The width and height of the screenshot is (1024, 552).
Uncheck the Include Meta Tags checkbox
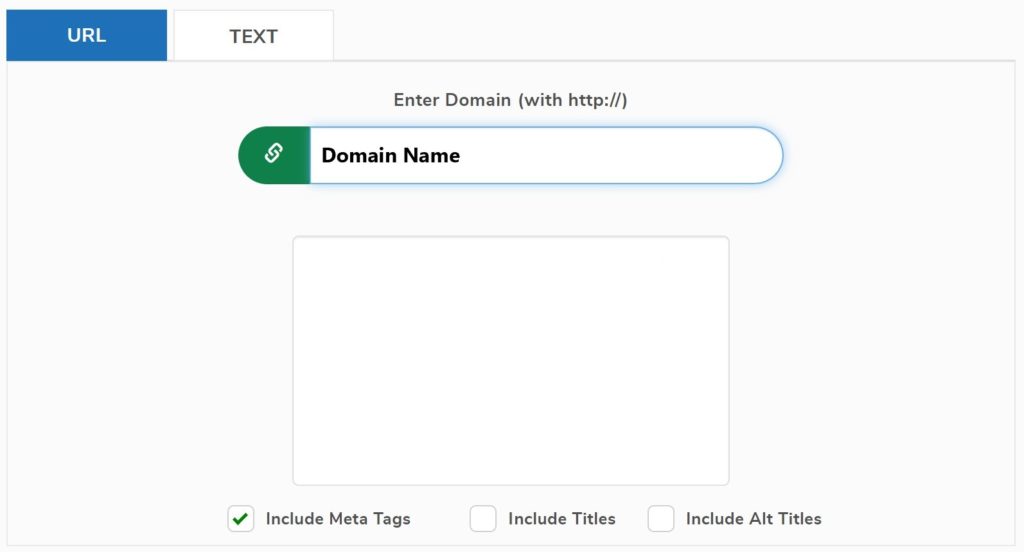[x=240, y=519]
